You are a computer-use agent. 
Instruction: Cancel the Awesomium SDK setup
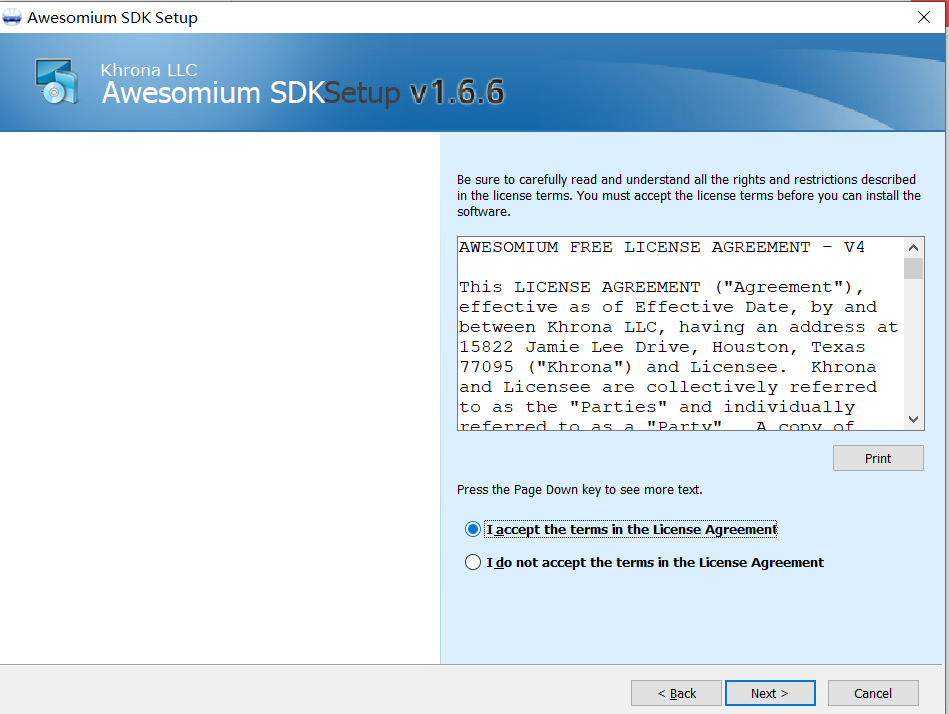pyautogui.click(x=873, y=693)
